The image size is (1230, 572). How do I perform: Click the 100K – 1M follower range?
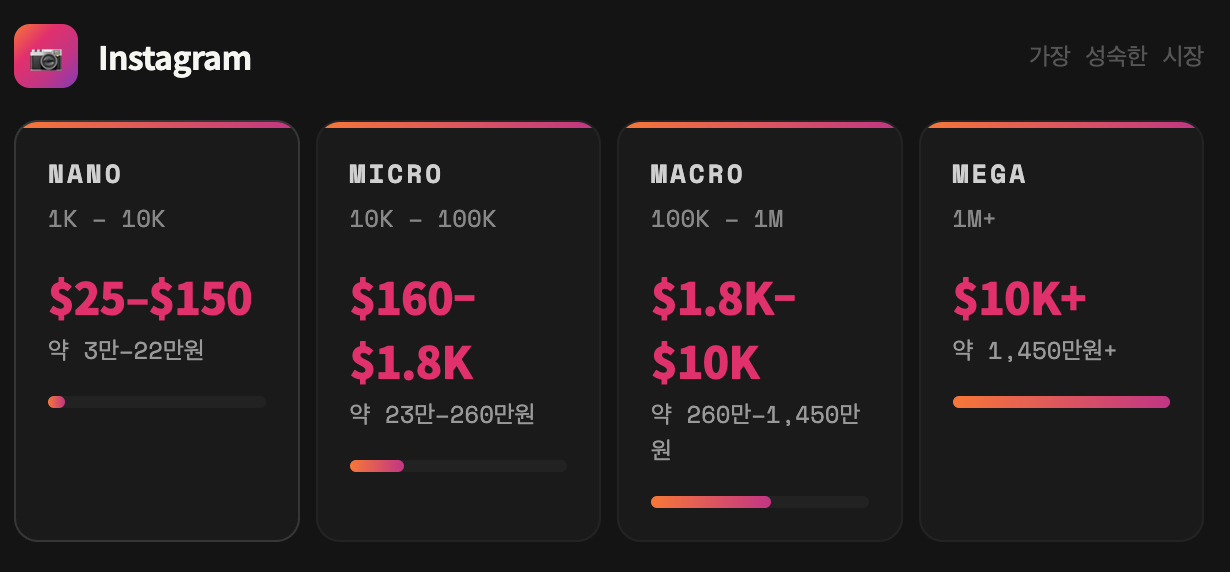tap(717, 219)
